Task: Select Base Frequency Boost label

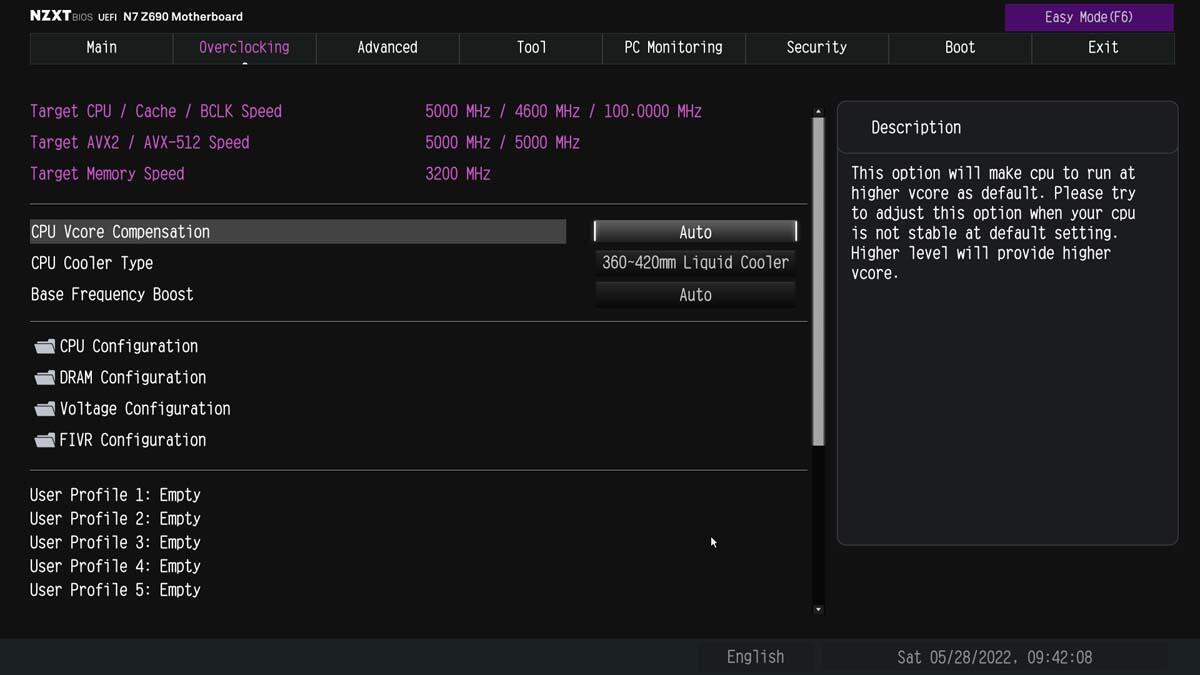Action: pyautogui.click(x=112, y=294)
